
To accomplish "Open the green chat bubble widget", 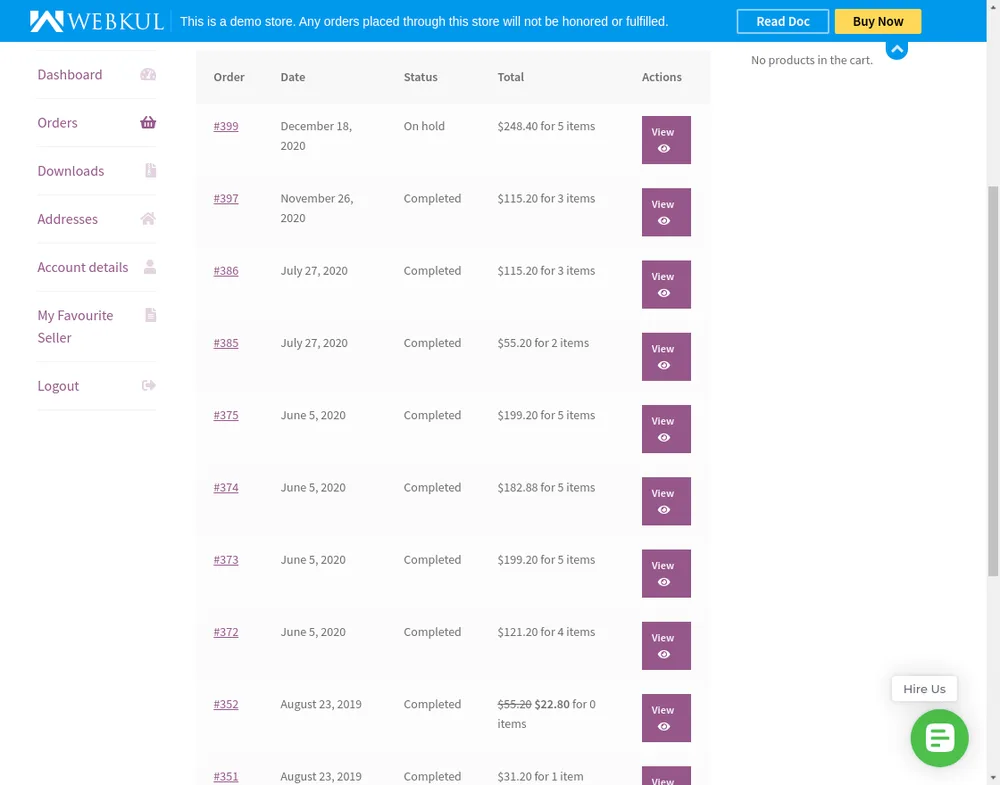I will click(x=939, y=738).
